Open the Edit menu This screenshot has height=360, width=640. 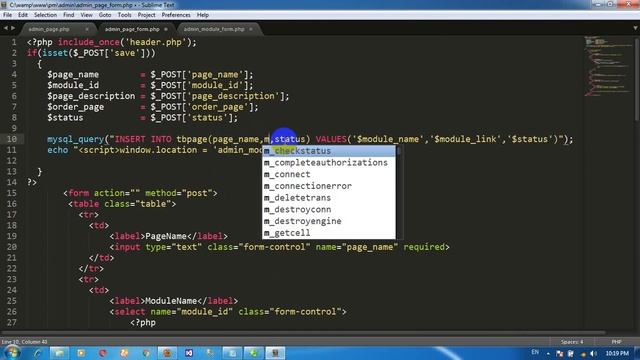[x=23, y=15]
